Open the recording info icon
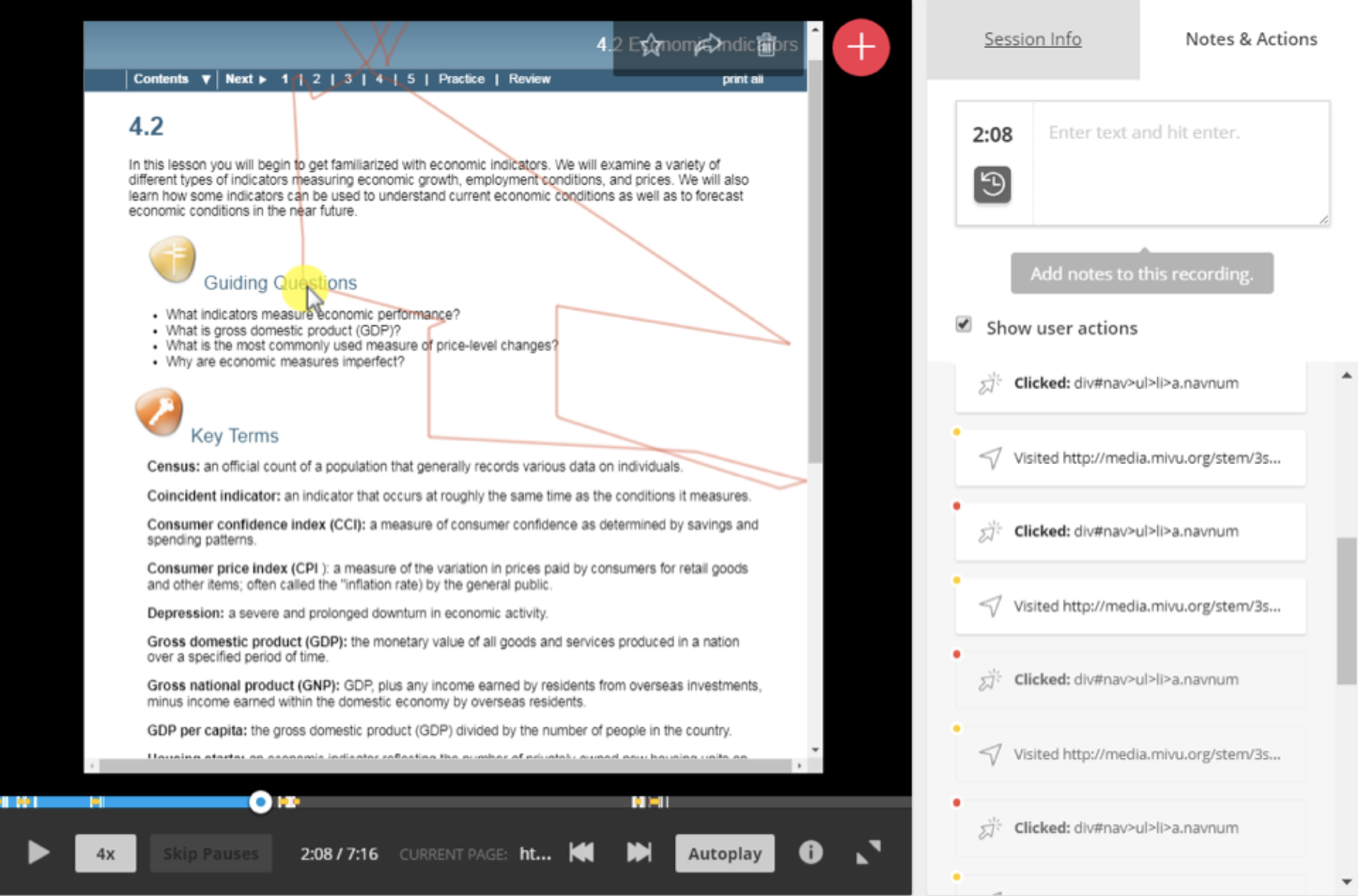Image resolution: width=1358 pixels, height=896 pixels. click(x=810, y=852)
